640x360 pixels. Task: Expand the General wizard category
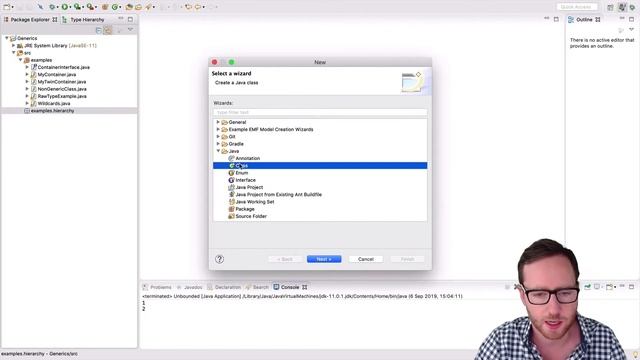pos(218,122)
